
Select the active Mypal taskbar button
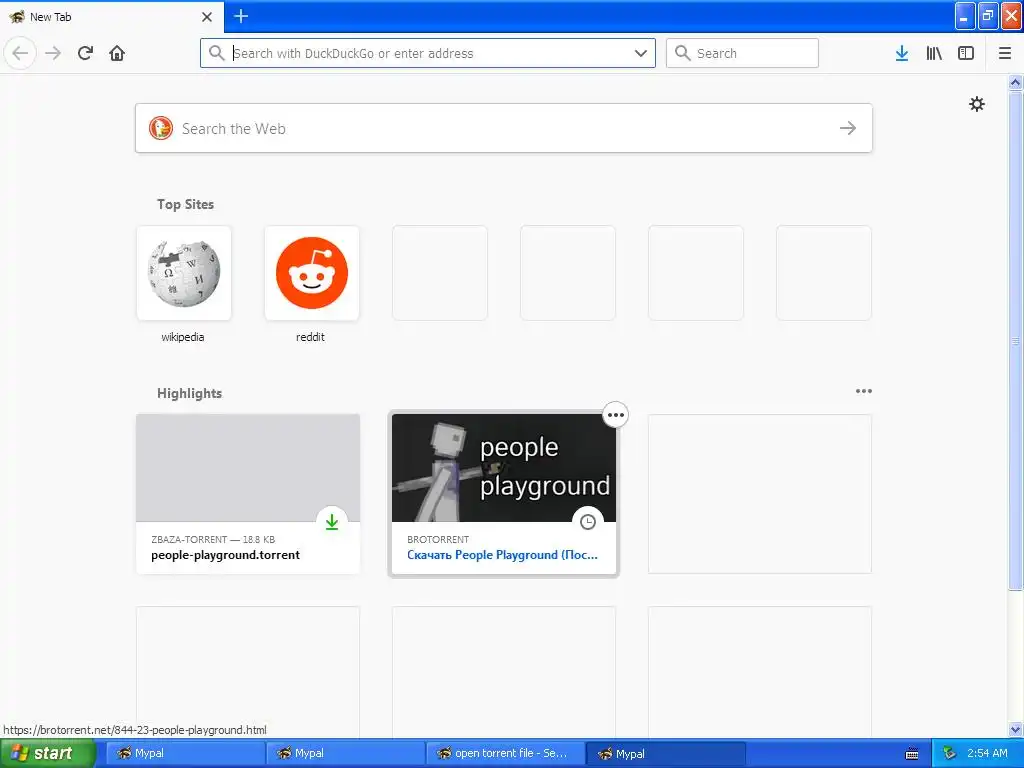tap(665, 753)
